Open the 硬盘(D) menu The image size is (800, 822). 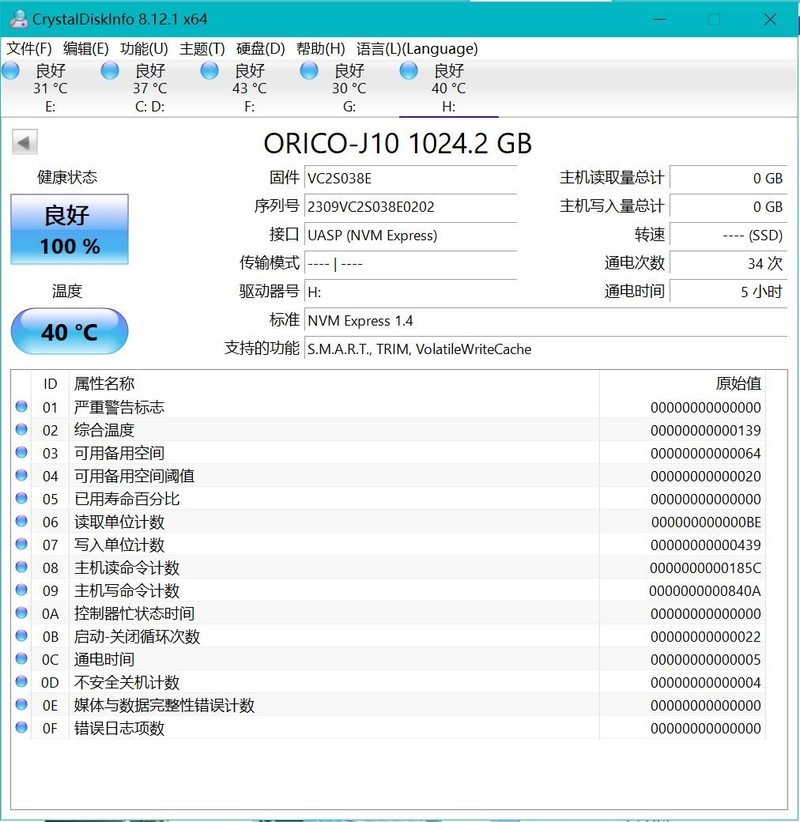click(x=258, y=48)
